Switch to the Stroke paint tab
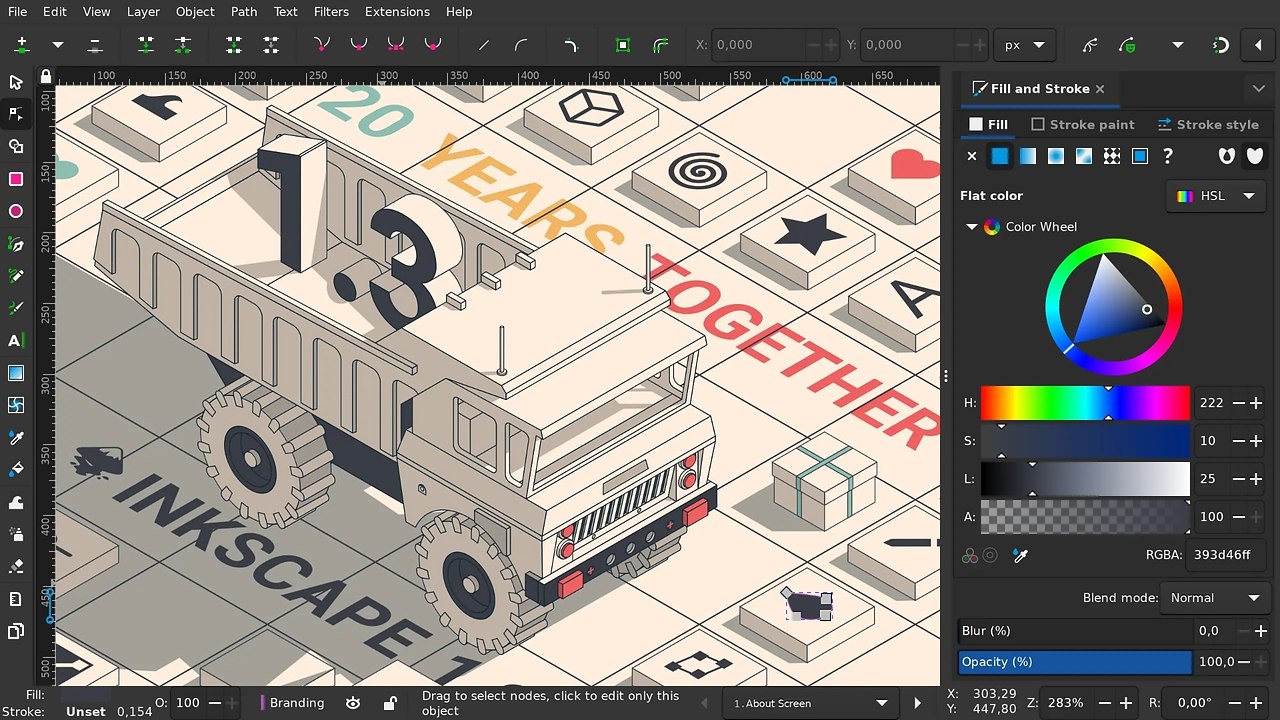This screenshot has height=720, width=1280. (x=1083, y=124)
